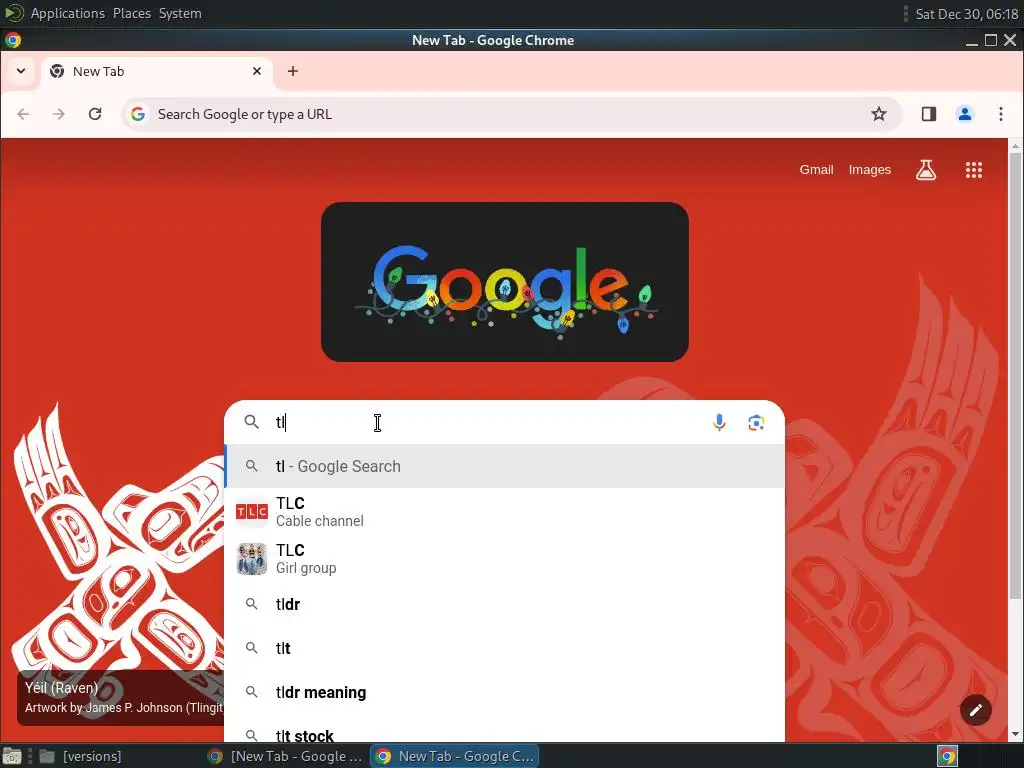Click the browser back arrow
Image resolution: width=1024 pixels, height=768 pixels.
pos(24,114)
